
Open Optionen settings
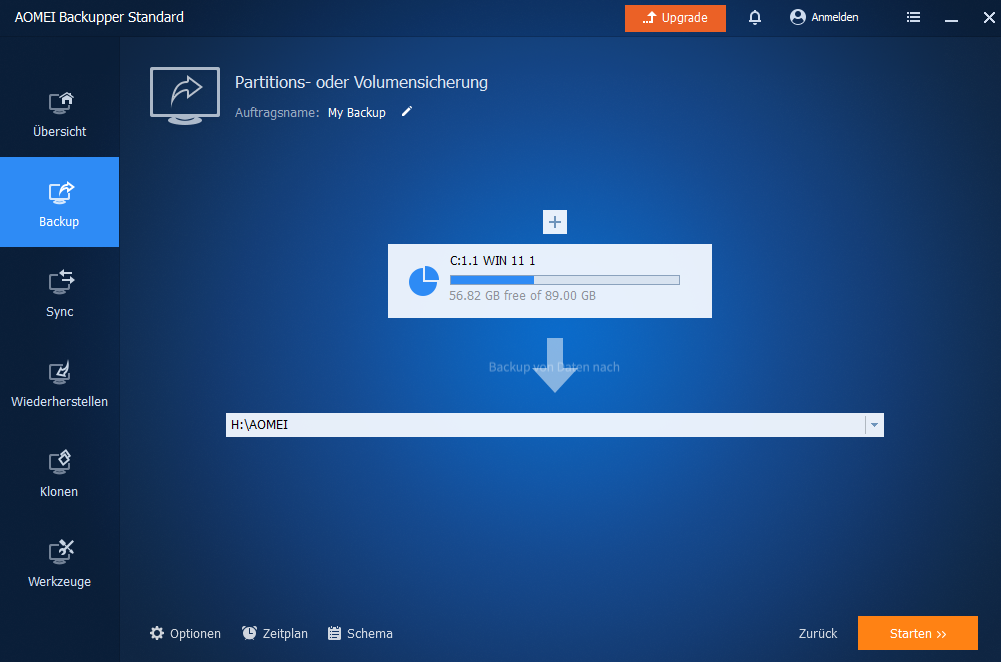(x=185, y=633)
